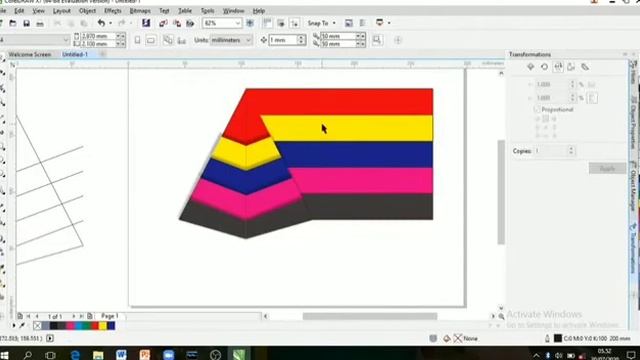This screenshot has width=640, height=360.
Task: Open the Layout menu
Action: tap(62, 11)
